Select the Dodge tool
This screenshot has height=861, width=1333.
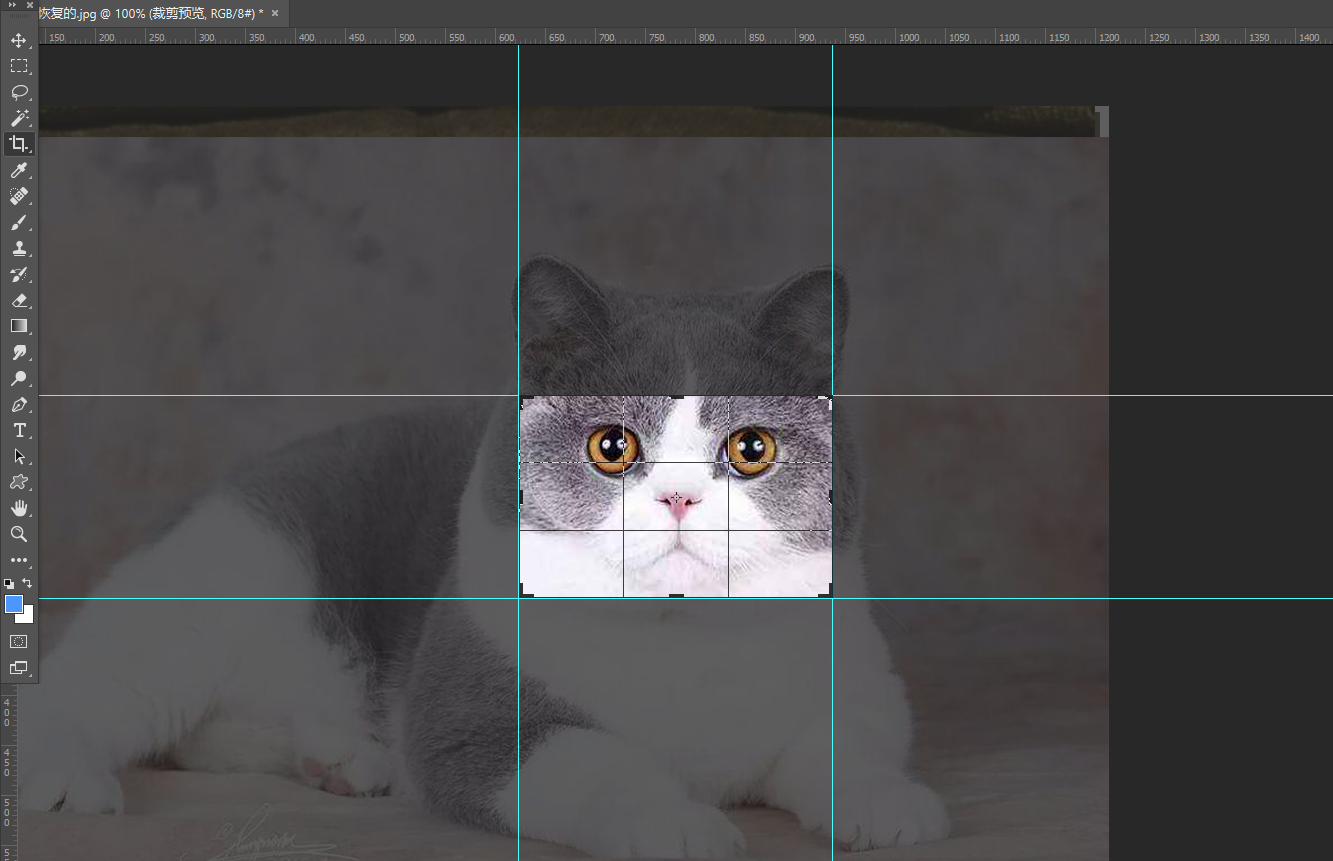coord(18,378)
